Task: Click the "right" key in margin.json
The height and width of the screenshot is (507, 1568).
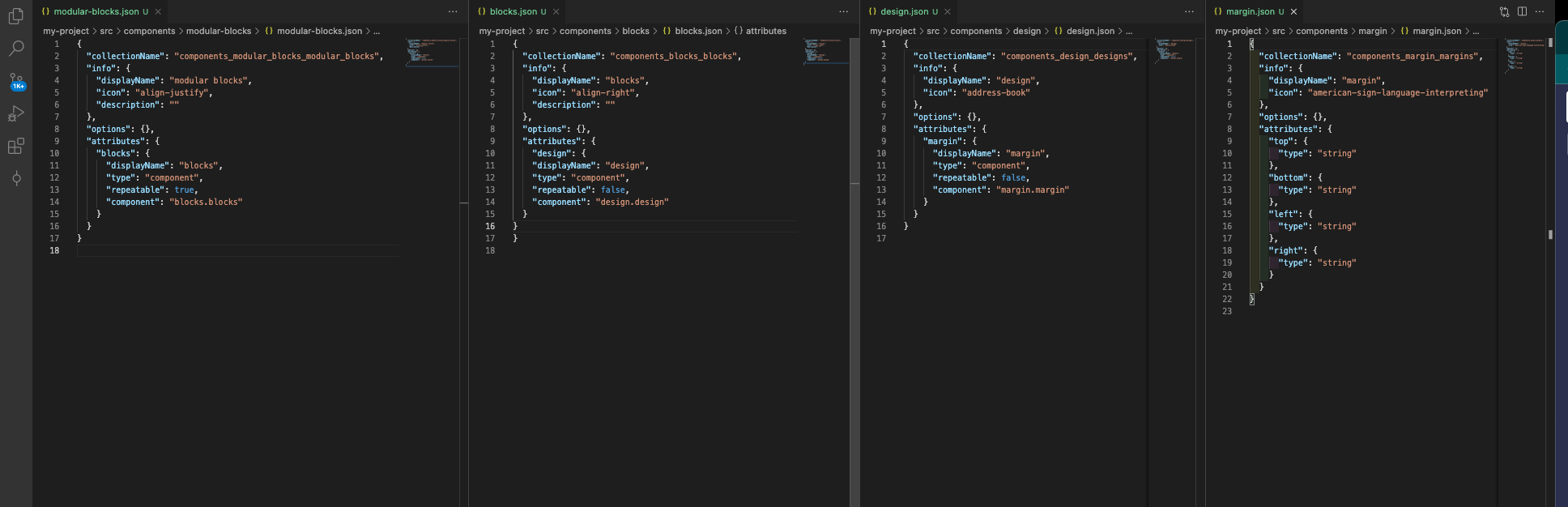Action: (1286, 250)
